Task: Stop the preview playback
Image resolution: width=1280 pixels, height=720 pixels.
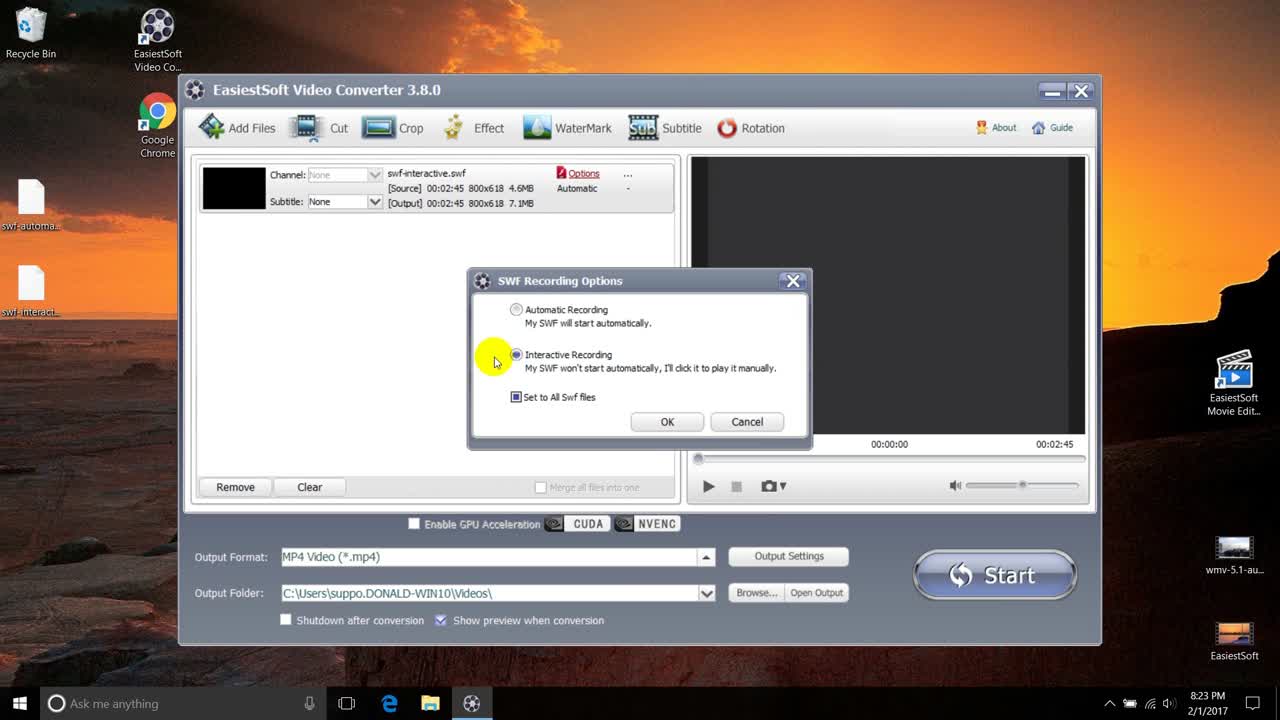Action: click(x=736, y=486)
